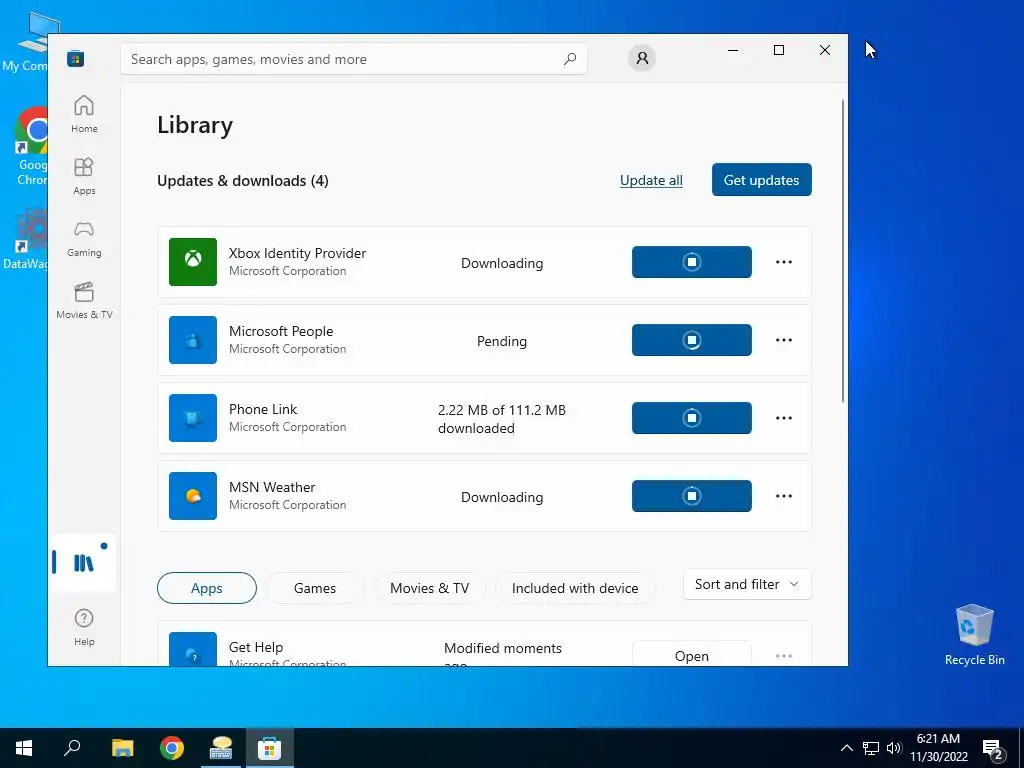Click the Library page vertical scrollbar
This screenshot has width=1024, height=768.
coord(843,251)
